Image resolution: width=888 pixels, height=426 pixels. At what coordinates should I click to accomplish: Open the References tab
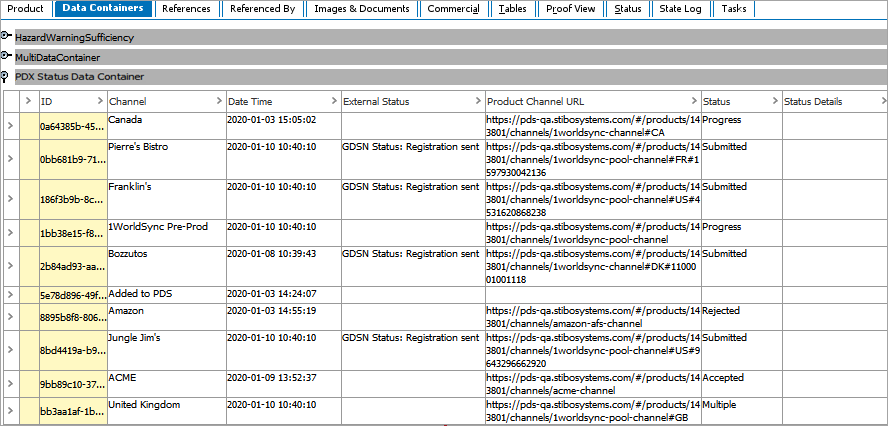tap(186, 9)
